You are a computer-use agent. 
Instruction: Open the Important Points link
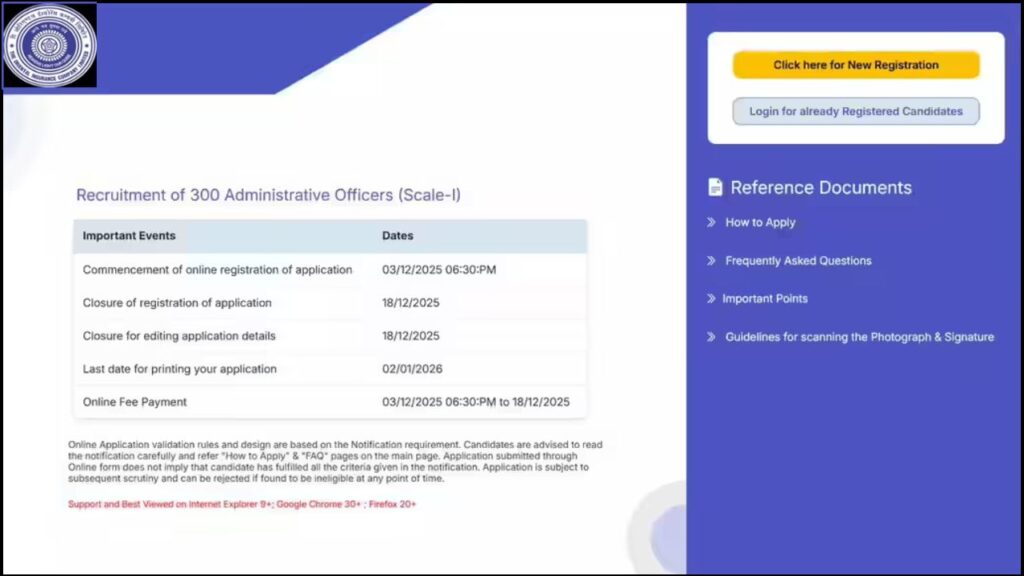coord(765,298)
